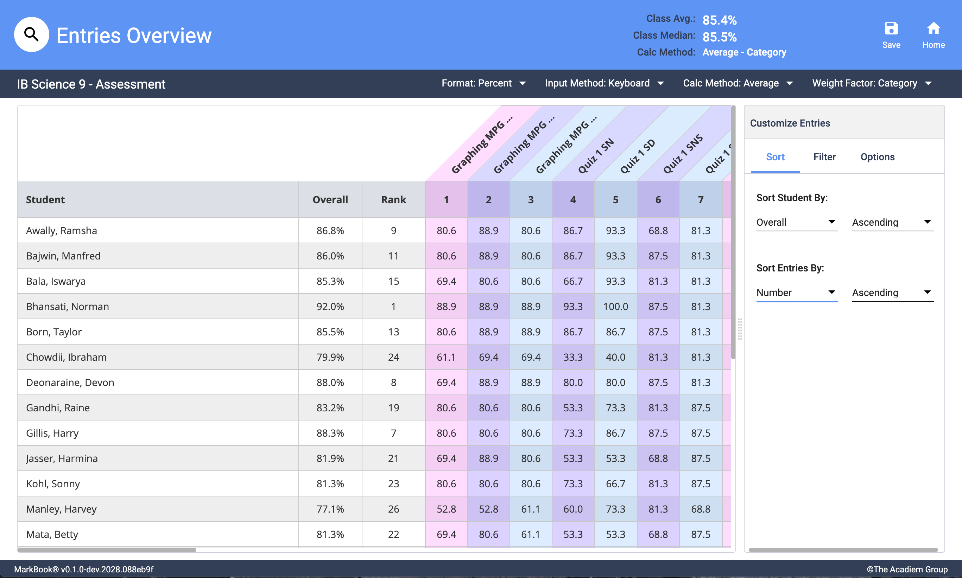The height and width of the screenshot is (578, 962).
Task: Sort by clicking the Rank column header
Action: tap(393, 200)
